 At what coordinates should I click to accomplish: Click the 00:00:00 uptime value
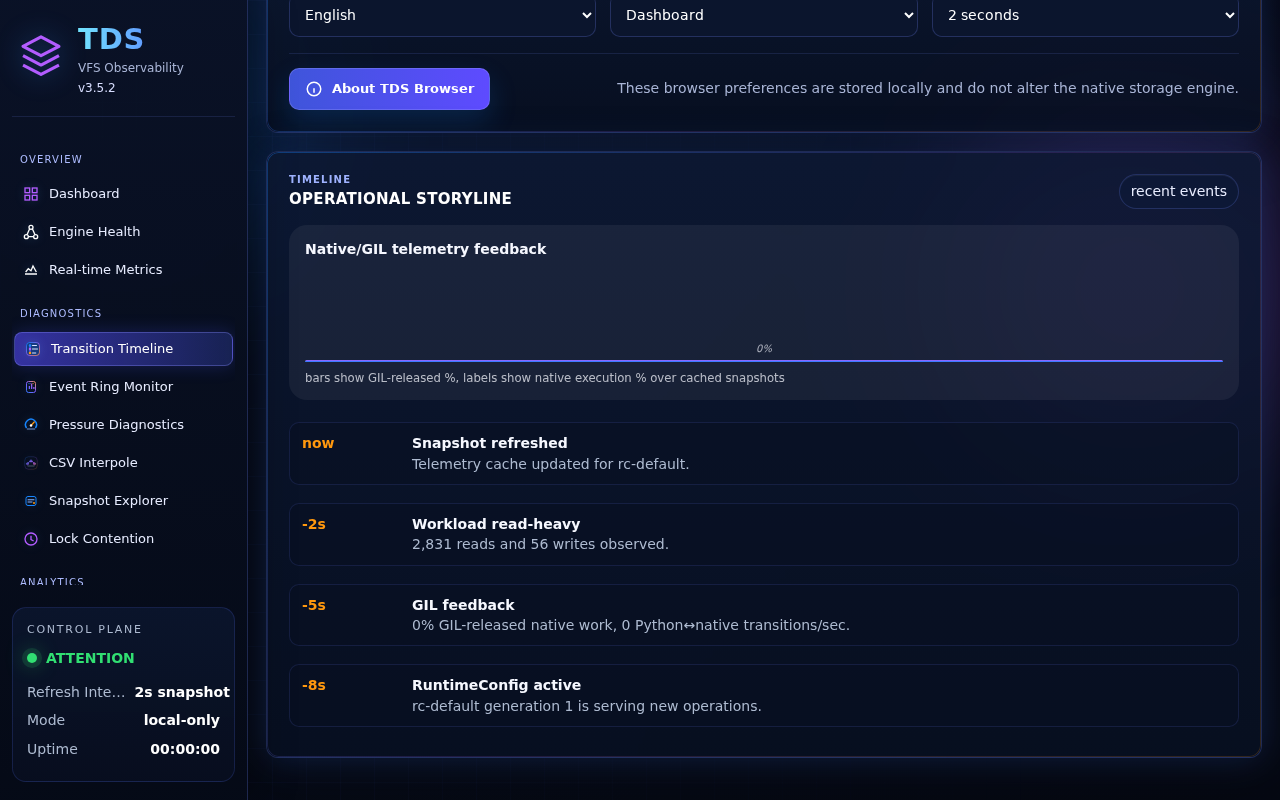(185, 749)
